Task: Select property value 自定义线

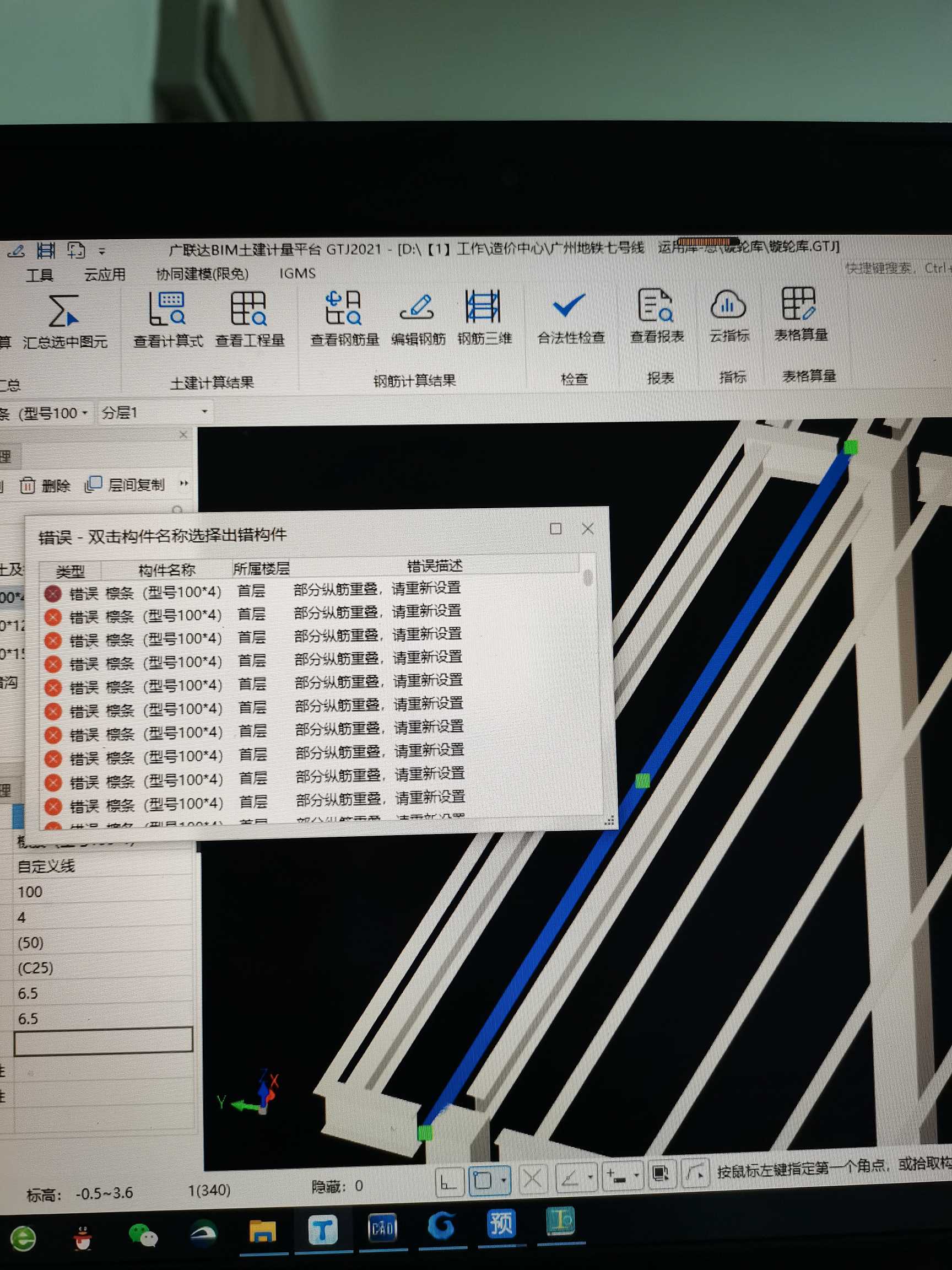Action: point(46,866)
